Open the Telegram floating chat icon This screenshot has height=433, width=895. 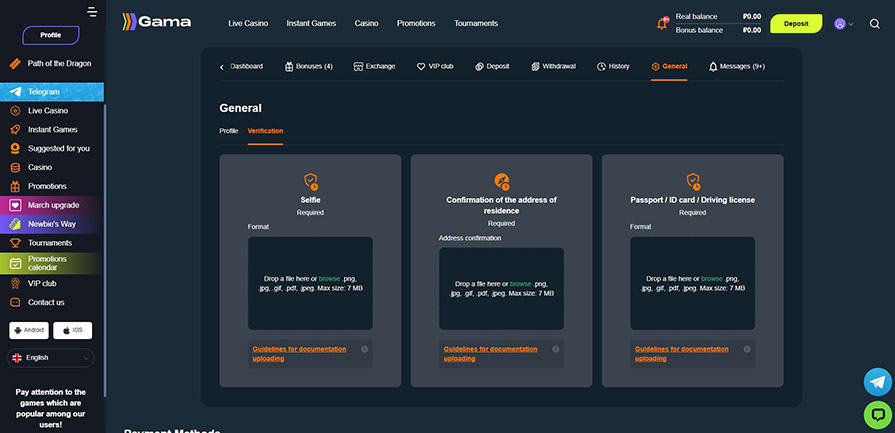pyautogui.click(x=877, y=382)
